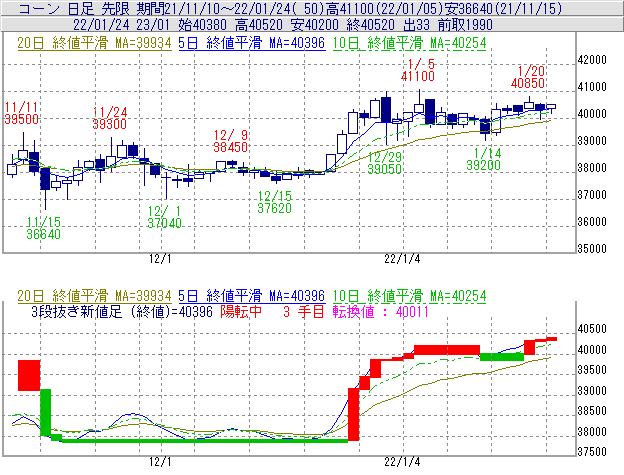Click the 37500 axis label in lower chart

tap(592, 452)
